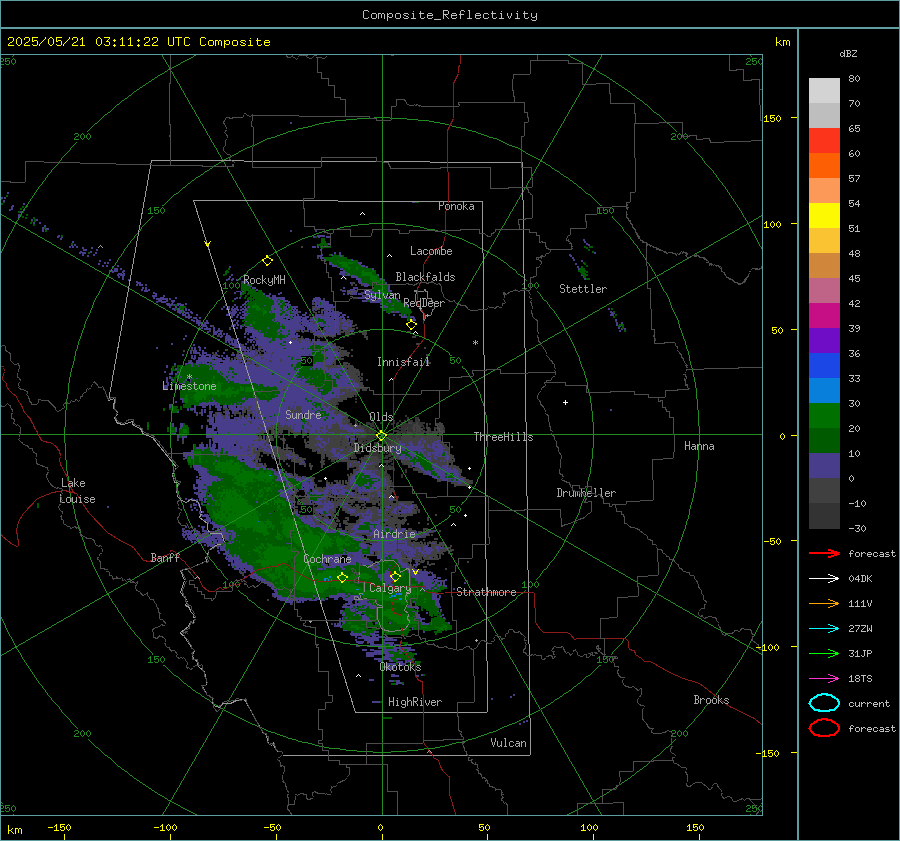Click the Lacombe city label
This screenshot has width=900, height=841.
pos(431,251)
